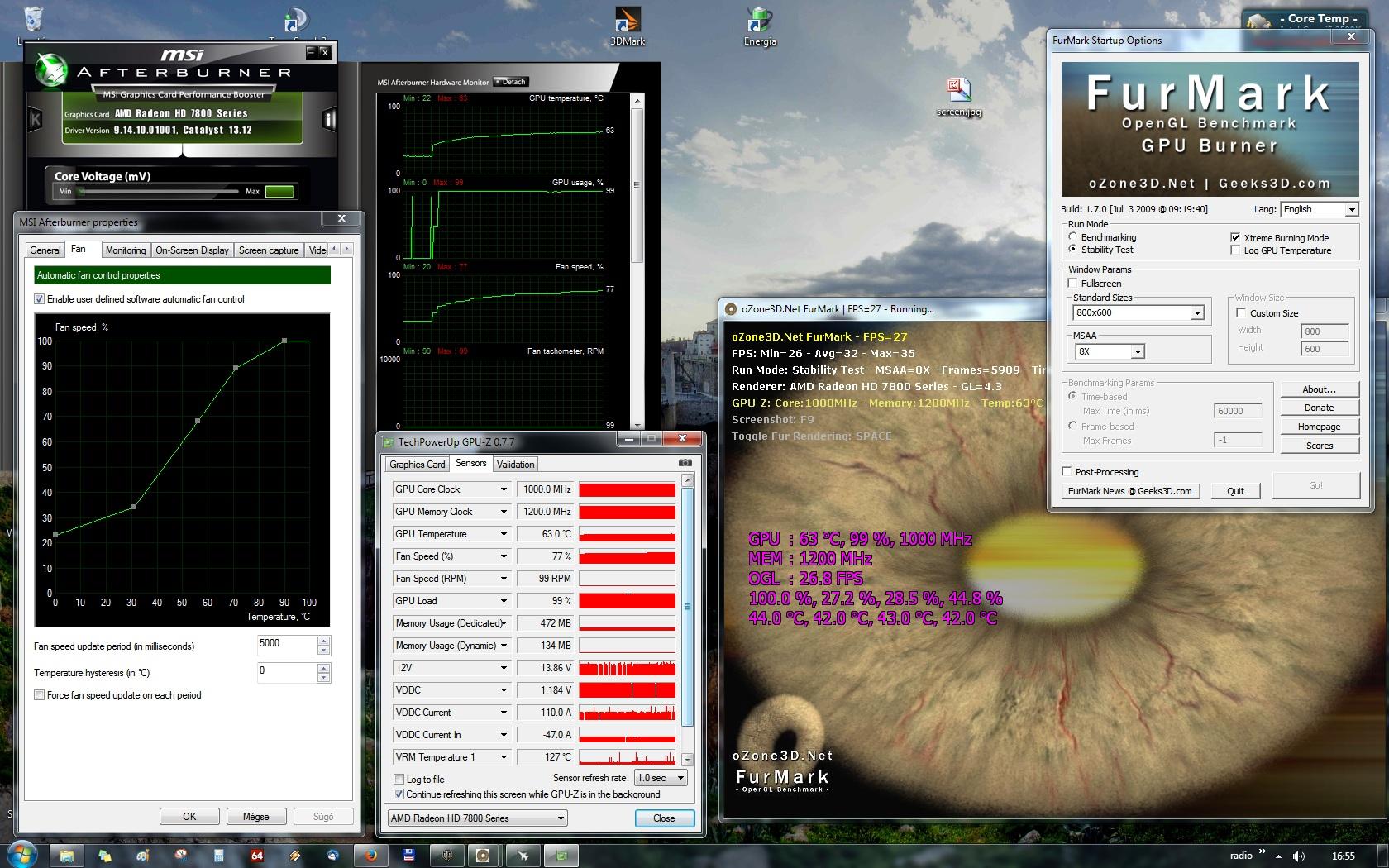Click the Windows Start orb
Viewport: 1389px width, 868px height.
21,855
